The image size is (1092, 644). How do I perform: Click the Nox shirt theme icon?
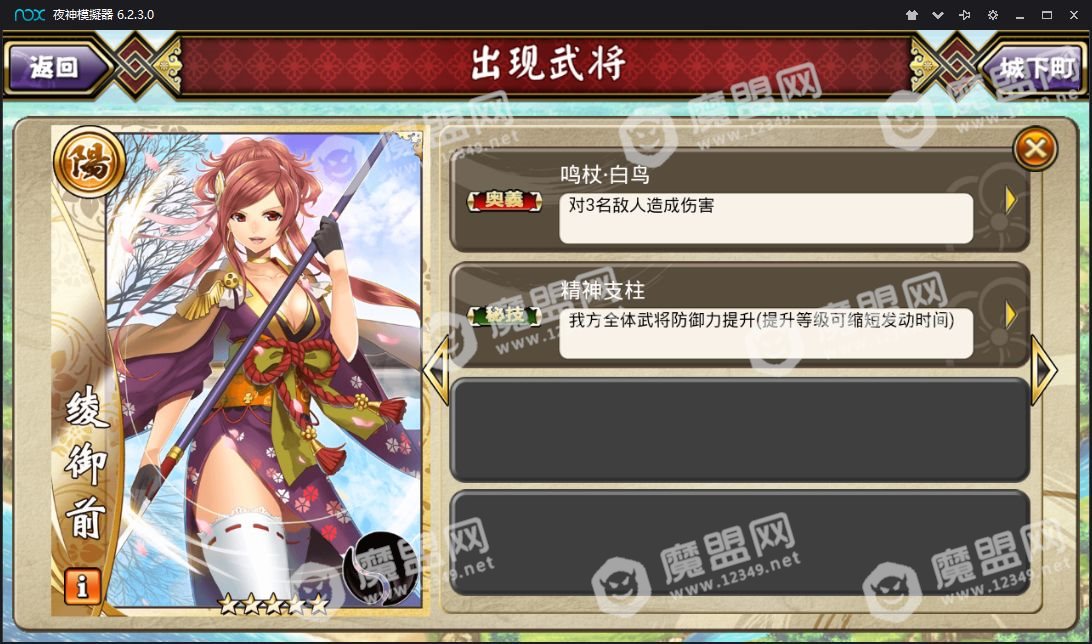pos(912,15)
